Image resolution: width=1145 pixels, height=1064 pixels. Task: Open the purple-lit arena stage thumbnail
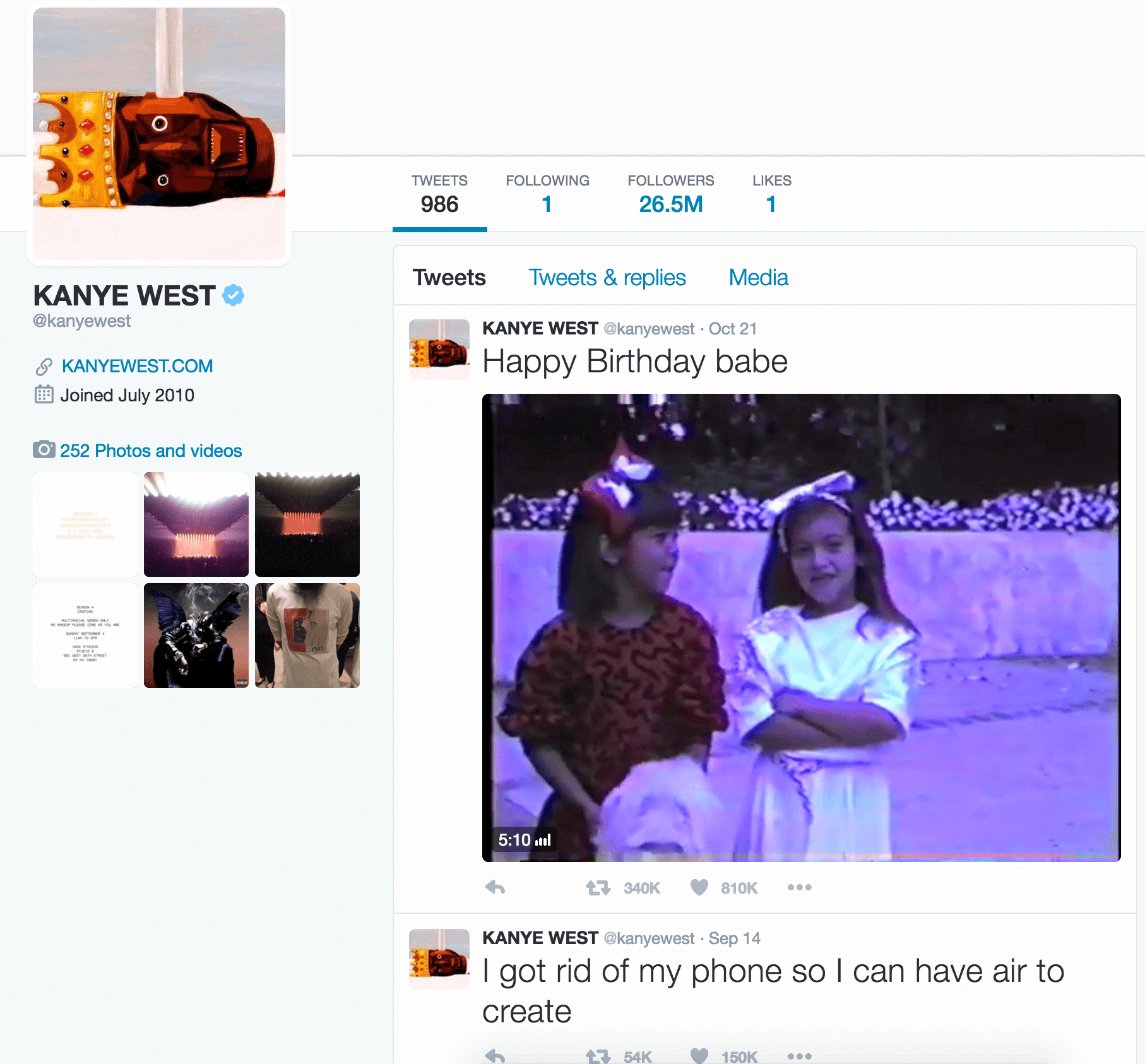tap(196, 524)
